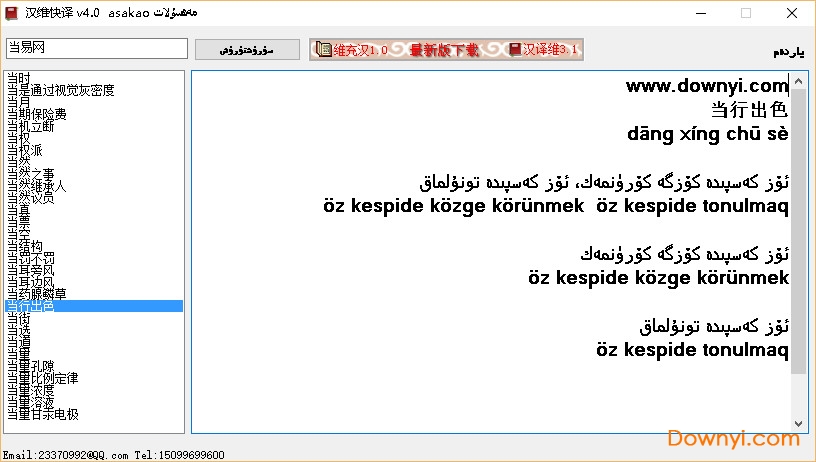Click scroll up arrow of result pane
The height and width of the screenshot is (462, 816).
coord(798,79)
